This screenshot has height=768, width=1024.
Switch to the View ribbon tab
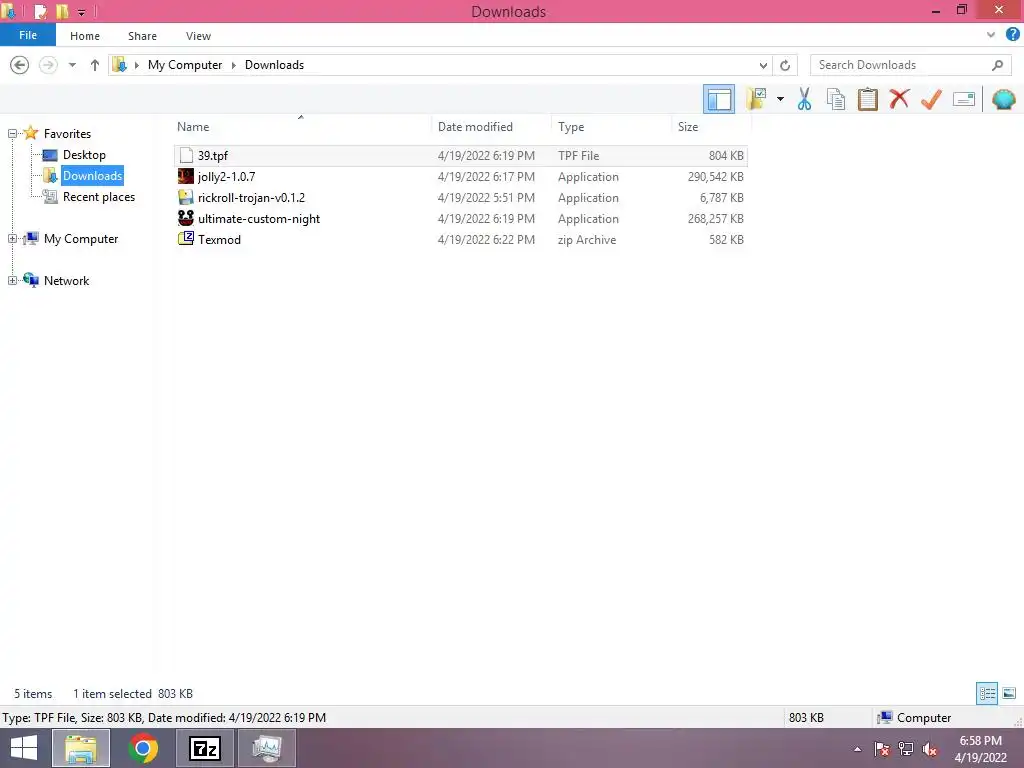pos(198,36)
